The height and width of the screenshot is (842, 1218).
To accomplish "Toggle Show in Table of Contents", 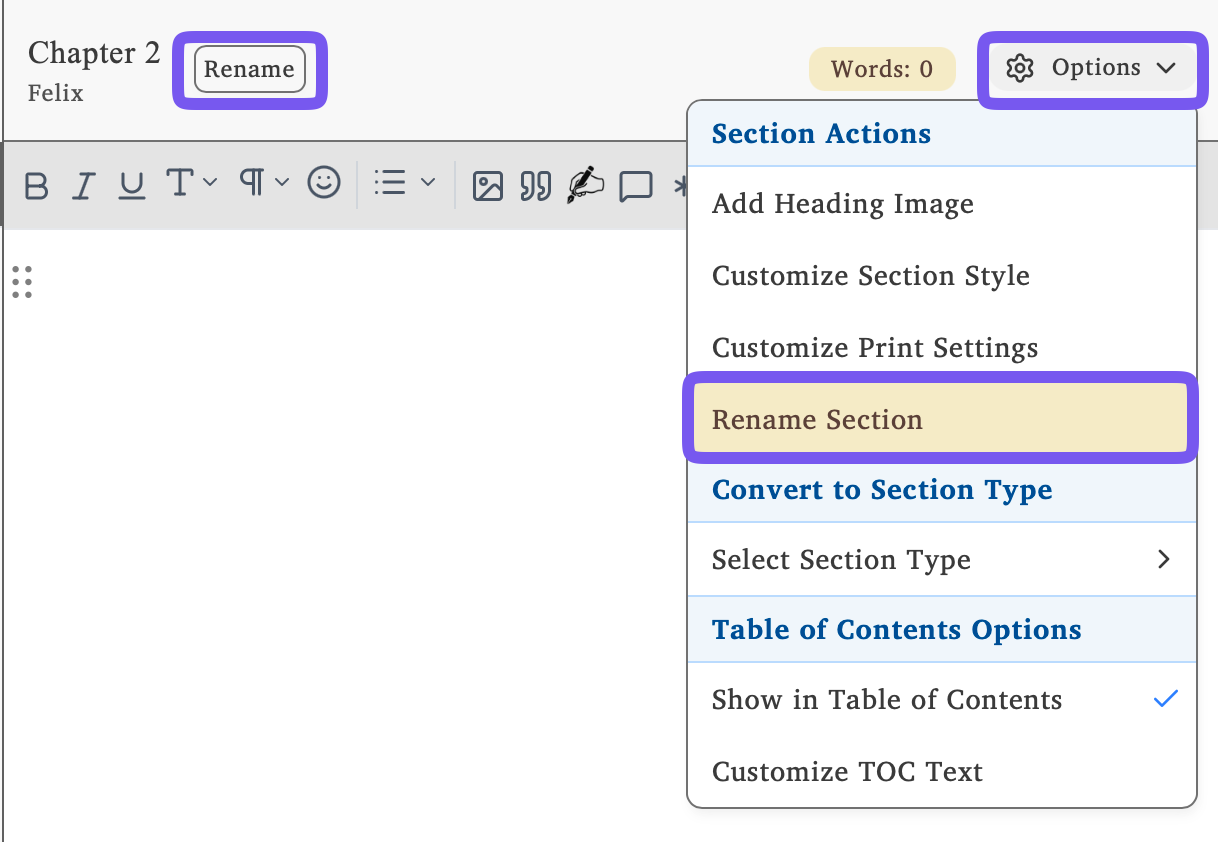I will (x=940, y=700).
